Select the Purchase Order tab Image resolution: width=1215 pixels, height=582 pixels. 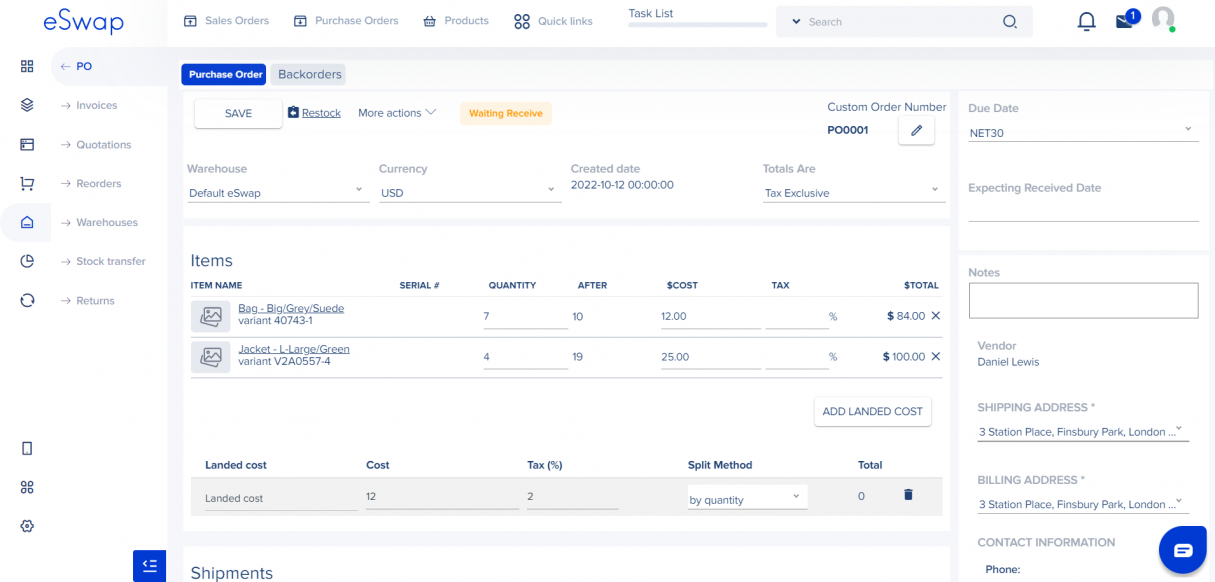[x=223, y=74]
